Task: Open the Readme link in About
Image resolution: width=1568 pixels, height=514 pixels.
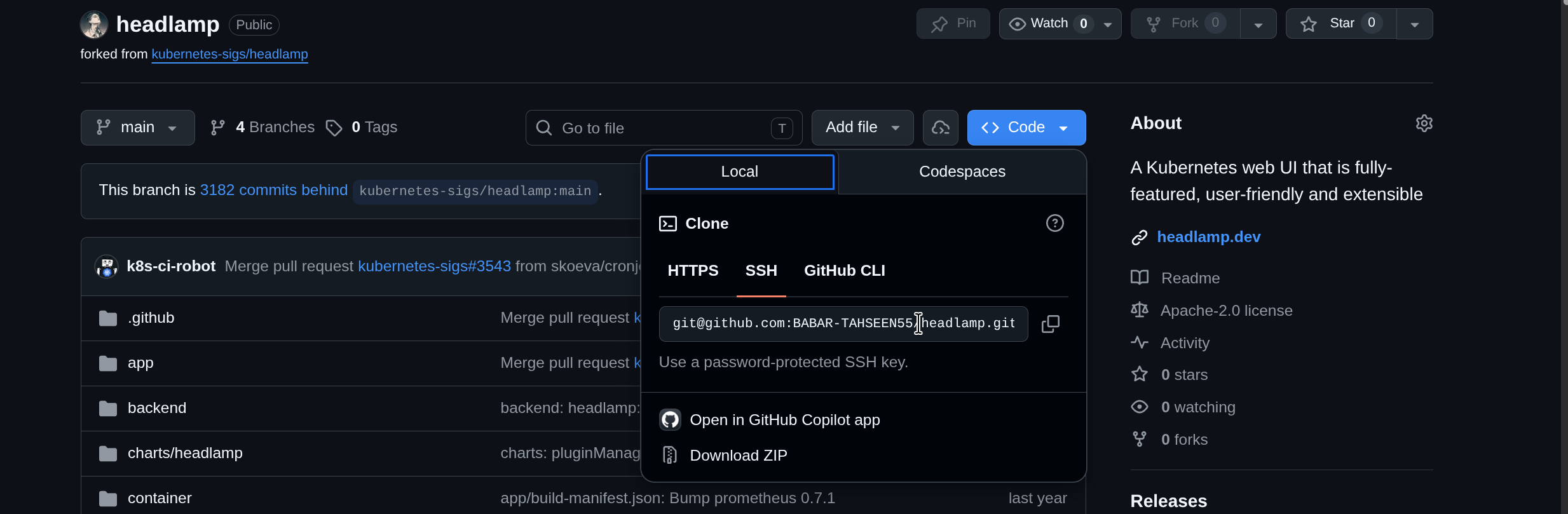Action: click(1190, 278)
